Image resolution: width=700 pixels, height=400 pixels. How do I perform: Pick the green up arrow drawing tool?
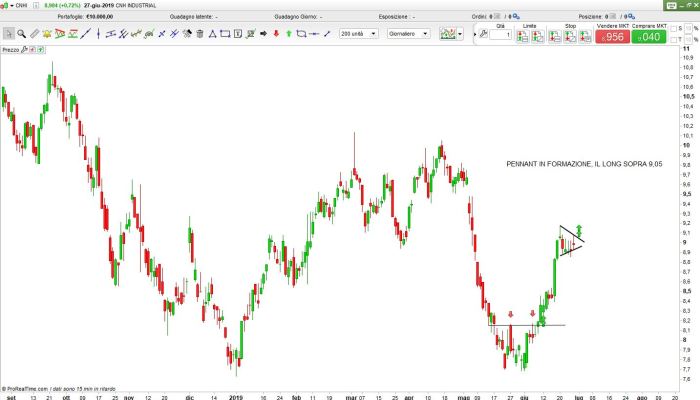point(287,33)
